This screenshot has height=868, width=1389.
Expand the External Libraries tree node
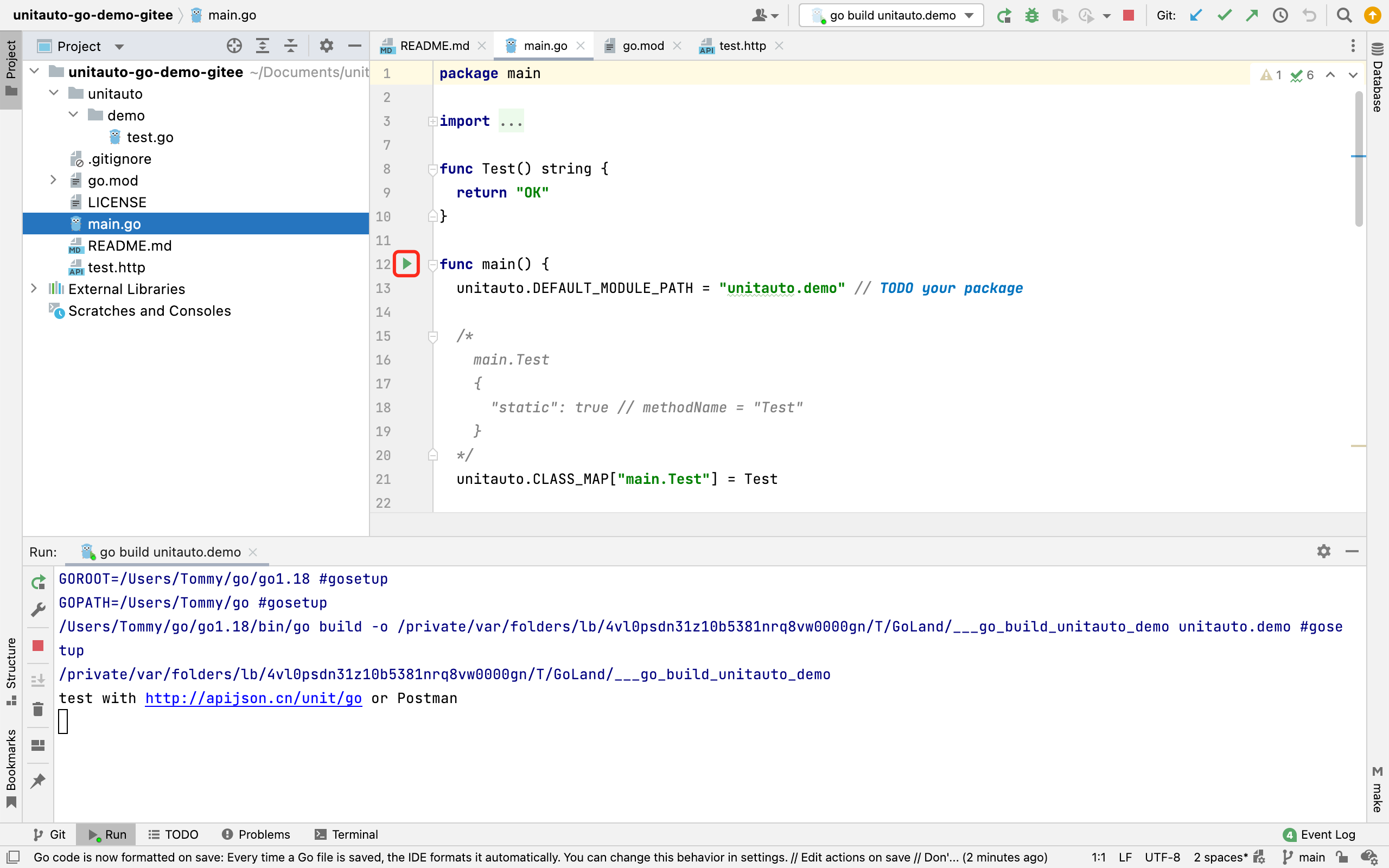[x=34, y=289]
